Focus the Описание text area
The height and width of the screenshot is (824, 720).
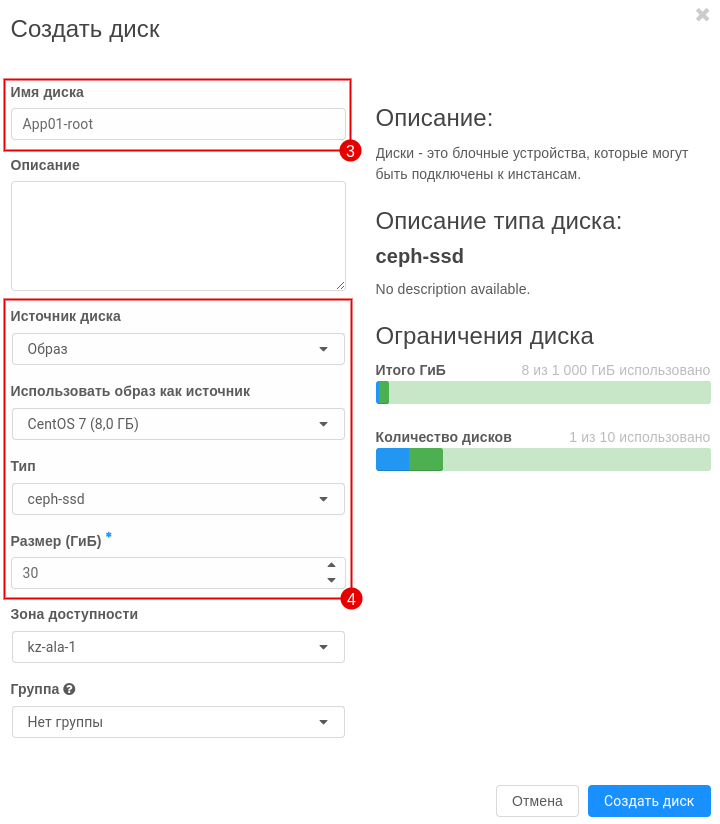pos(178,236)
